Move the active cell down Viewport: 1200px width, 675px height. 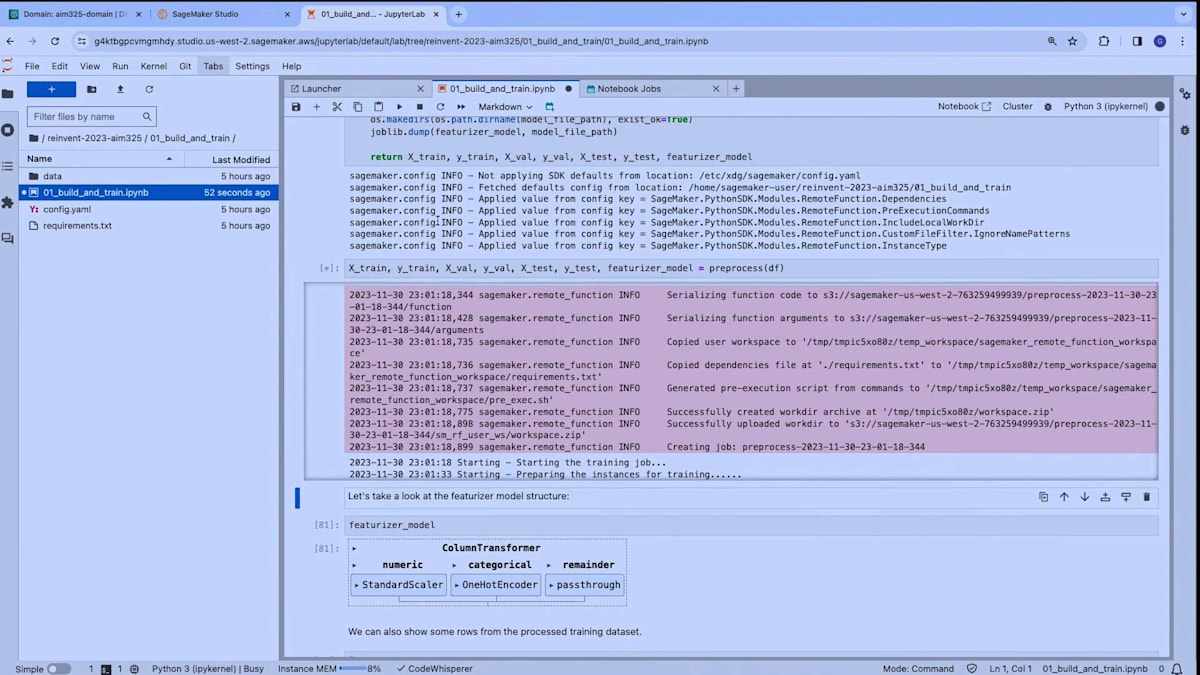[x=1084, y=497]
